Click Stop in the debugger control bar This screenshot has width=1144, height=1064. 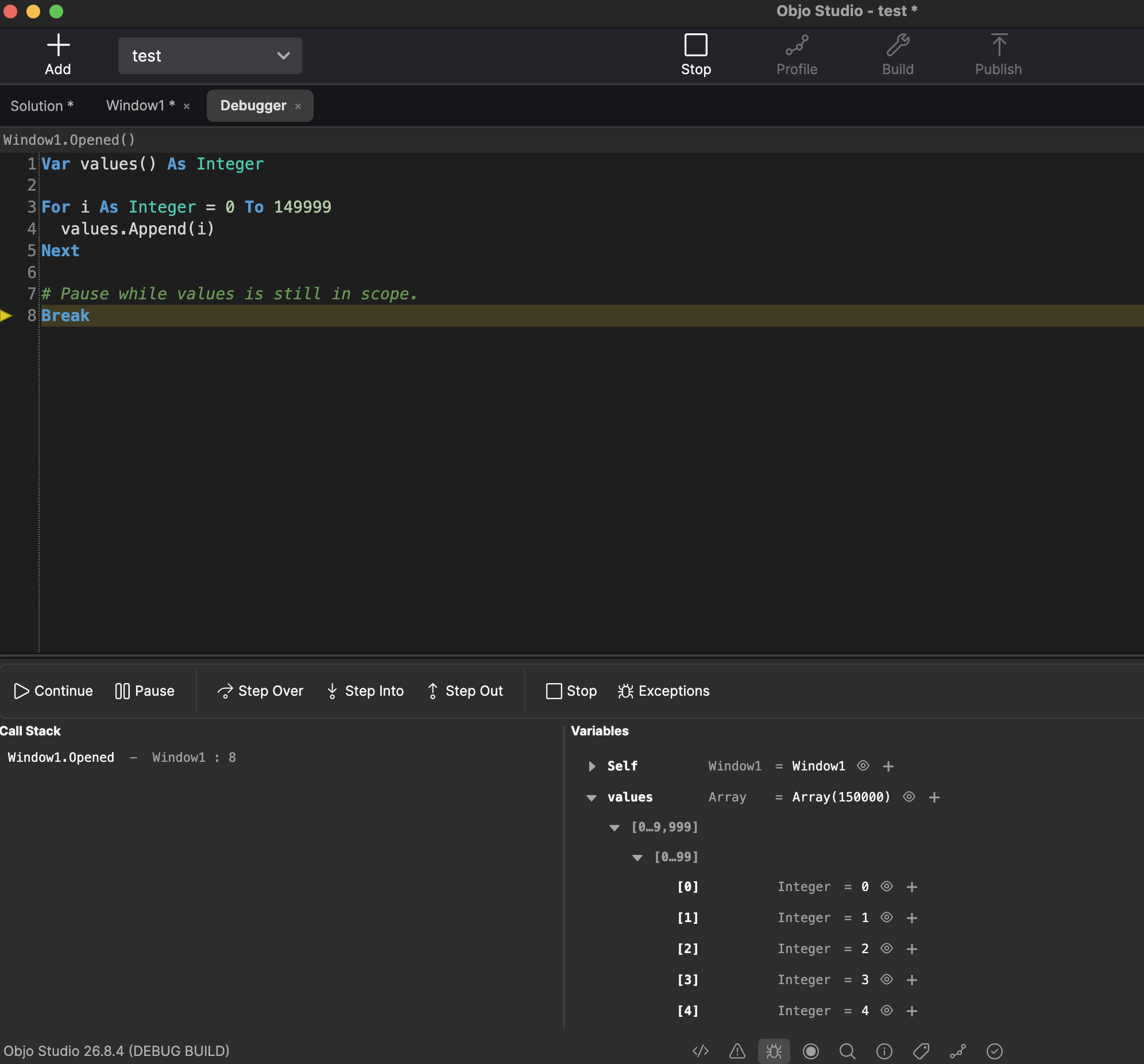point(571,691)
